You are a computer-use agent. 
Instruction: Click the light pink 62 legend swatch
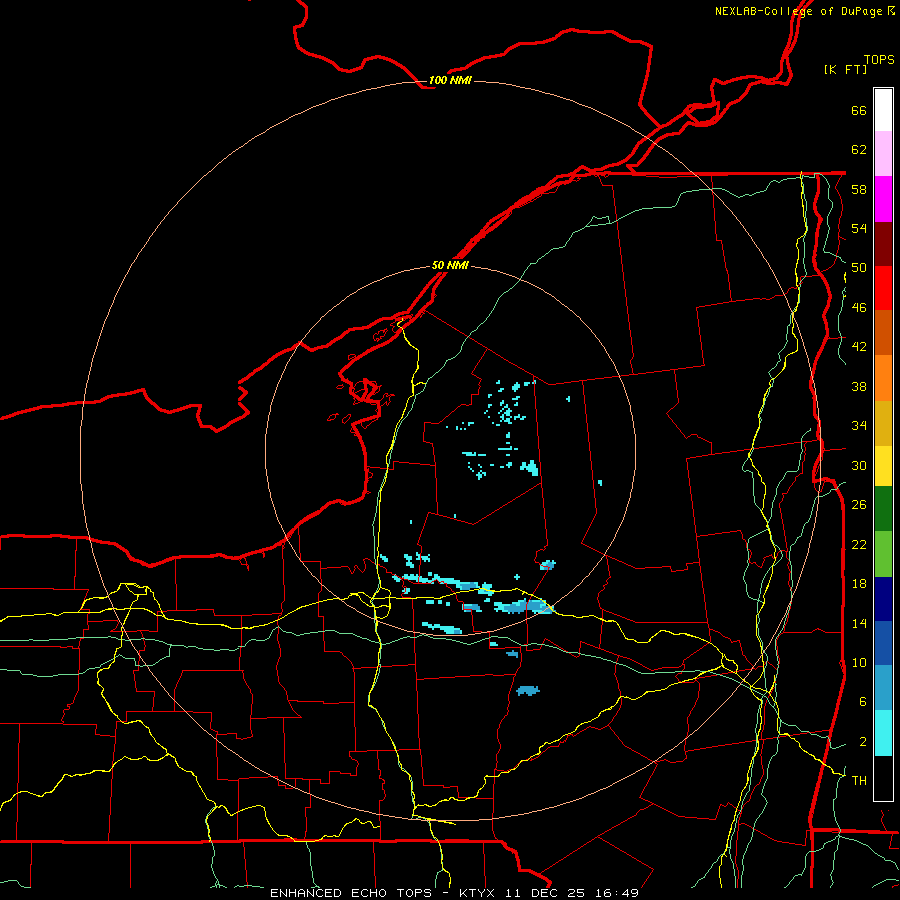883,154
